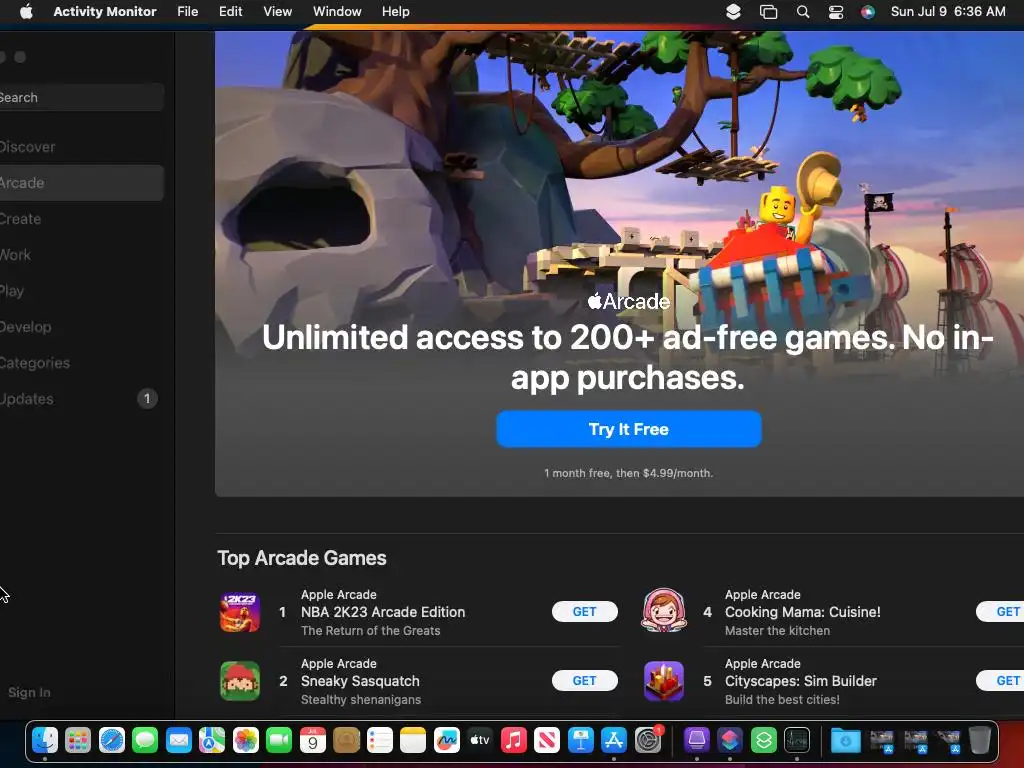Launch Freeform from the dock
The height and width of the screenshot is (768, 1024).
pyautogui.click(x=447, y=740)
